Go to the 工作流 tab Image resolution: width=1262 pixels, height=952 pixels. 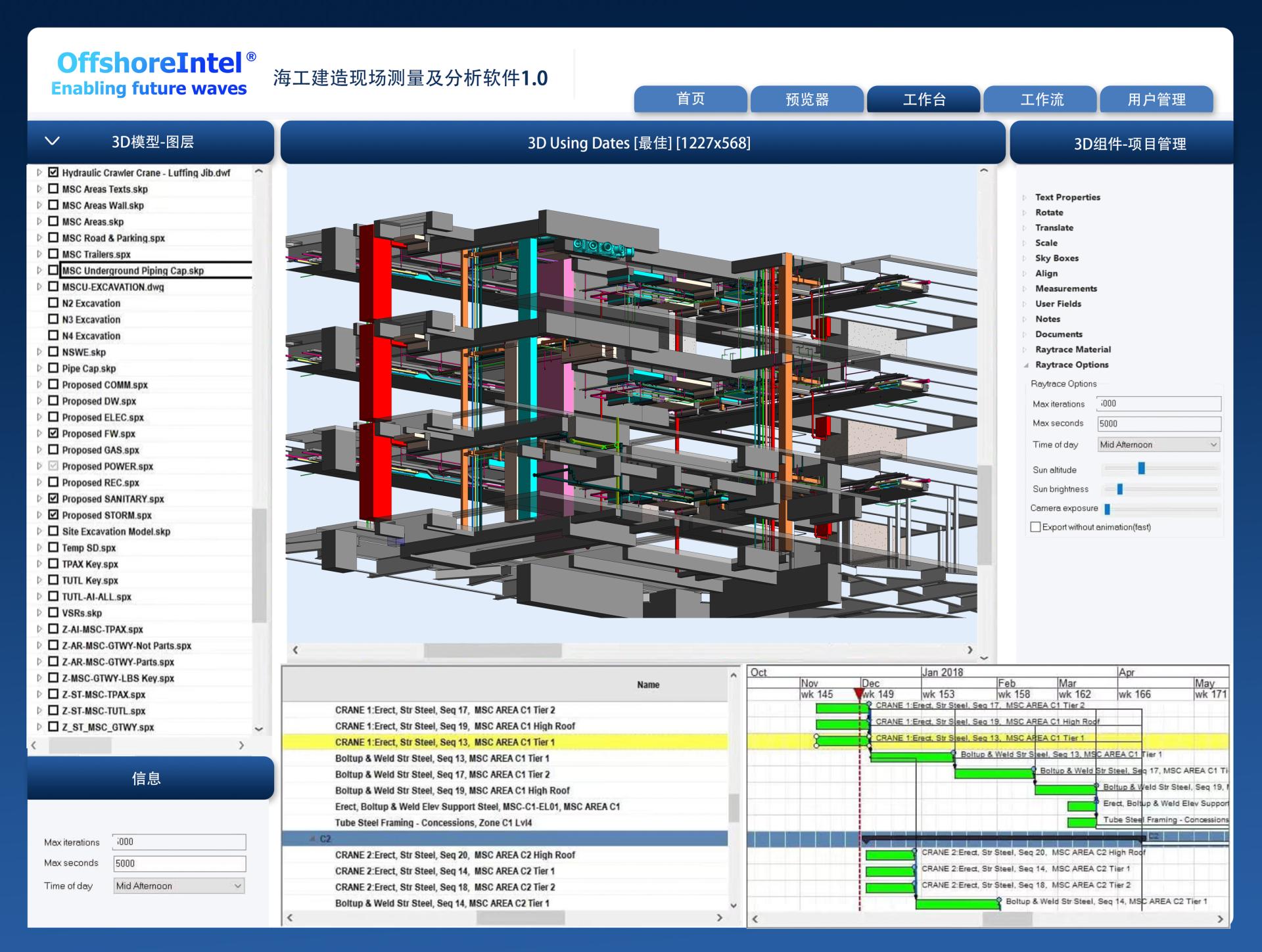[1040, 99]
